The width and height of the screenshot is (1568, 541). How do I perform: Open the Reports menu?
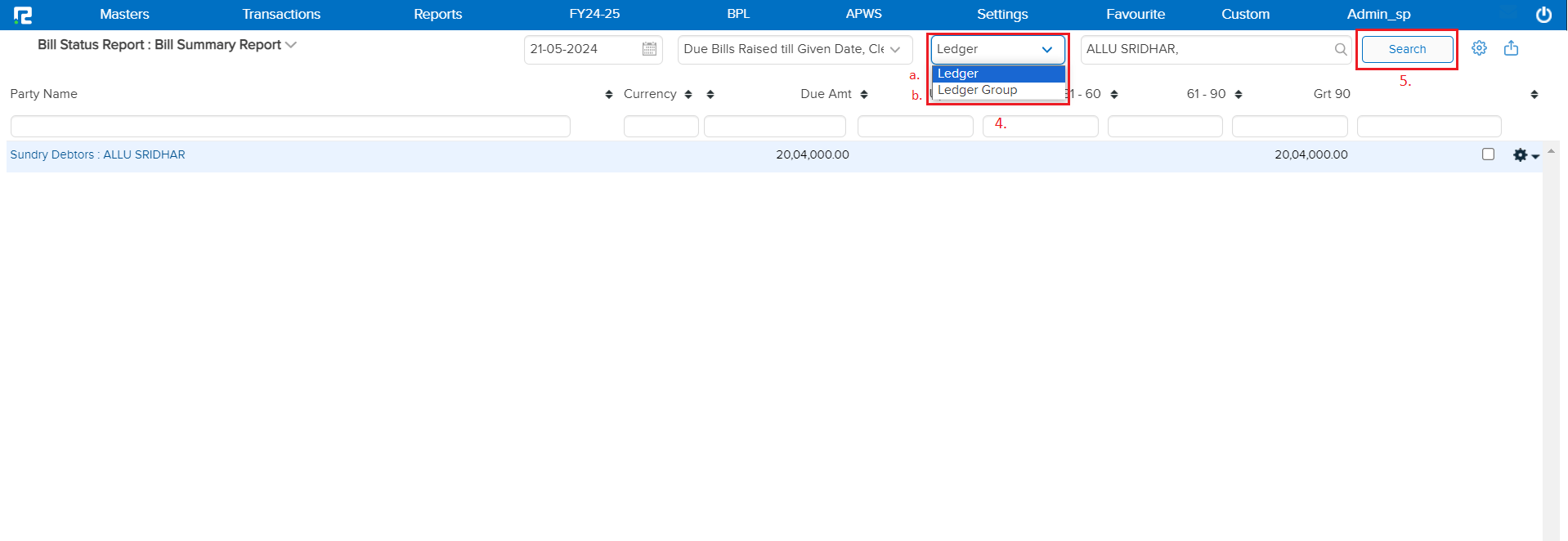click(x=437, y=15)
